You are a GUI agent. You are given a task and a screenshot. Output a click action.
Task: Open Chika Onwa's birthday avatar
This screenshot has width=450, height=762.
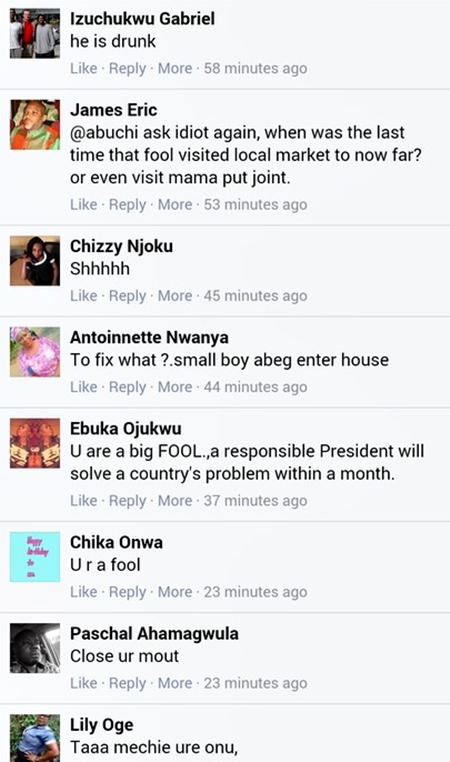[35, 557]
